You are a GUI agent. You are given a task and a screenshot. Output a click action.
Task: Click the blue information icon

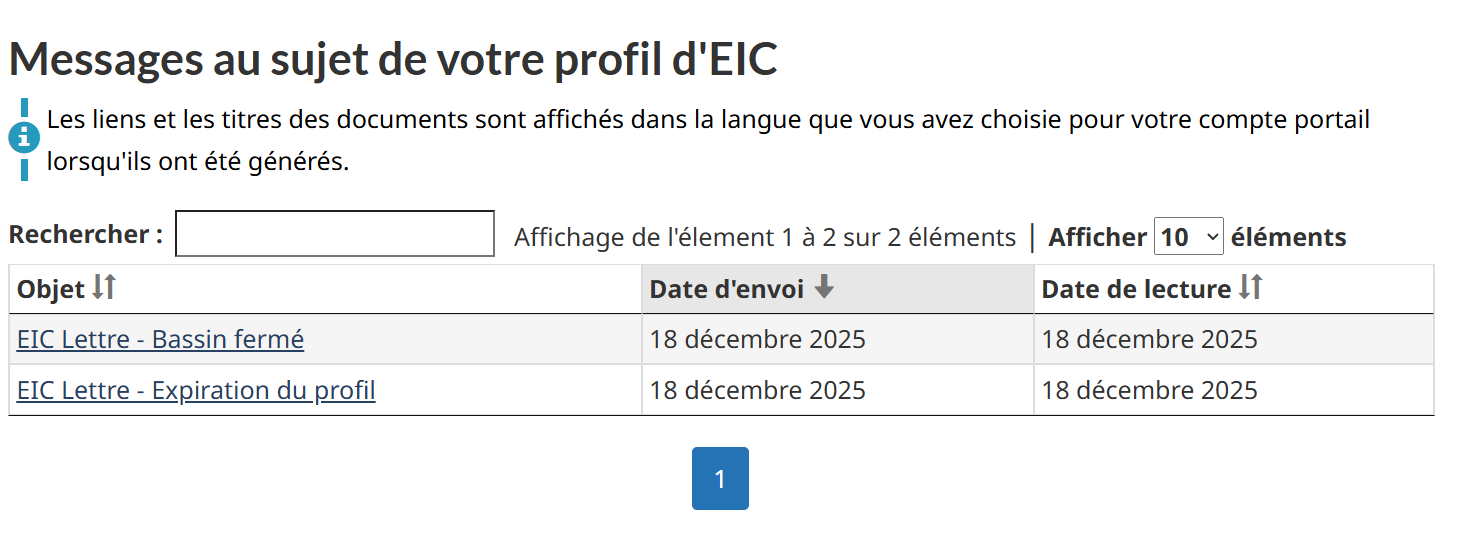(24, 139)
